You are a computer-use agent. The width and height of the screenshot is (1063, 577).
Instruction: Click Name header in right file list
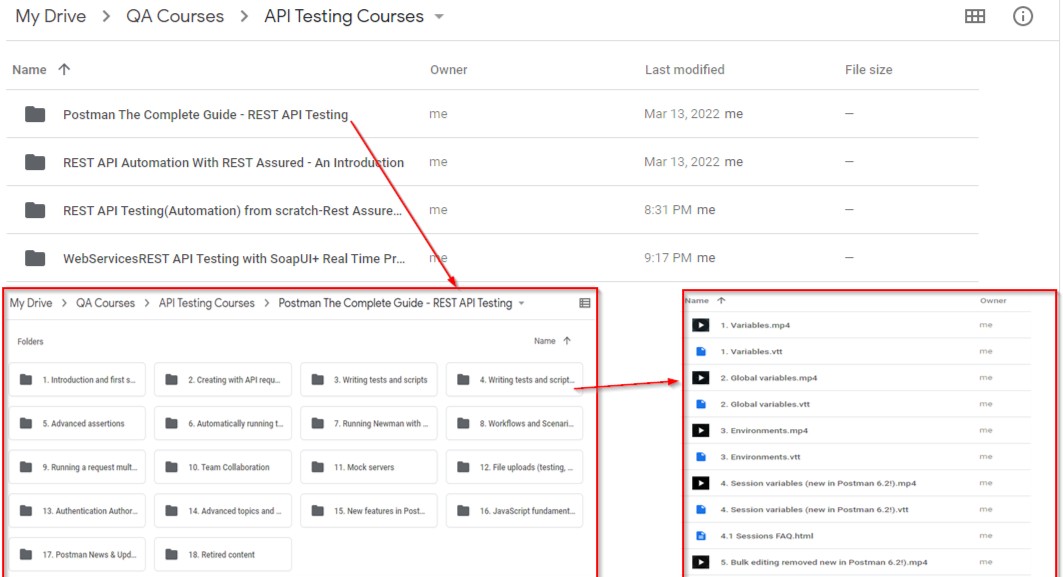697,300
